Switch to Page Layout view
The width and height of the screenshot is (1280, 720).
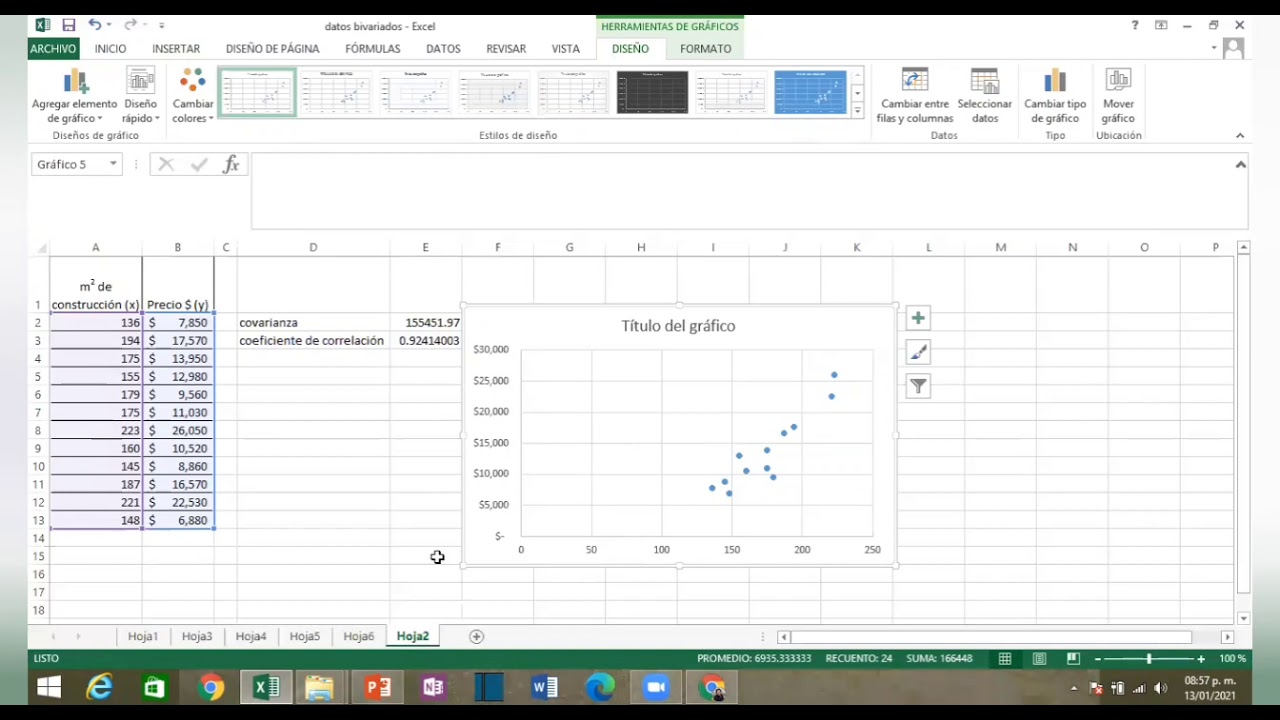[1039, 658]
